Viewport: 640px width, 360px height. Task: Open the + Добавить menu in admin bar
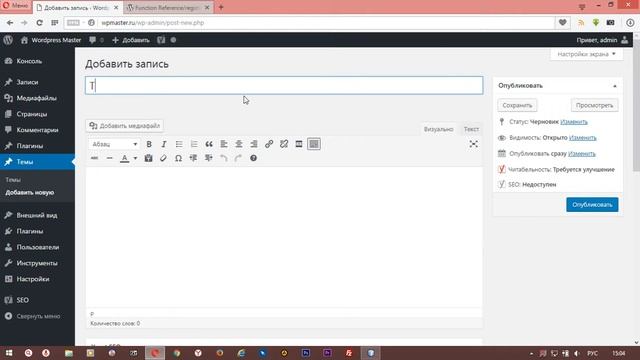[x=131, y=40]
